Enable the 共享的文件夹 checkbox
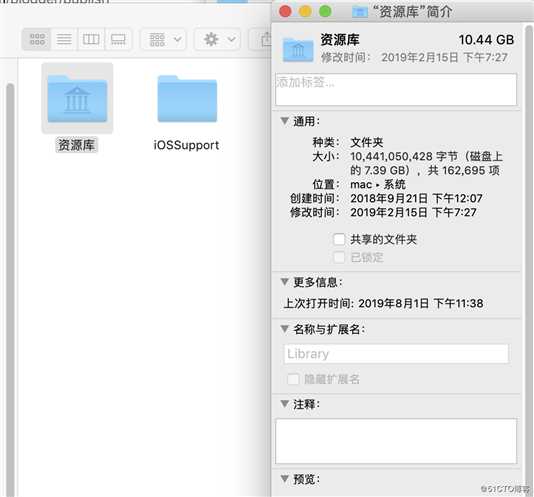This screenshot has width=534, height=497. [339, 239]
